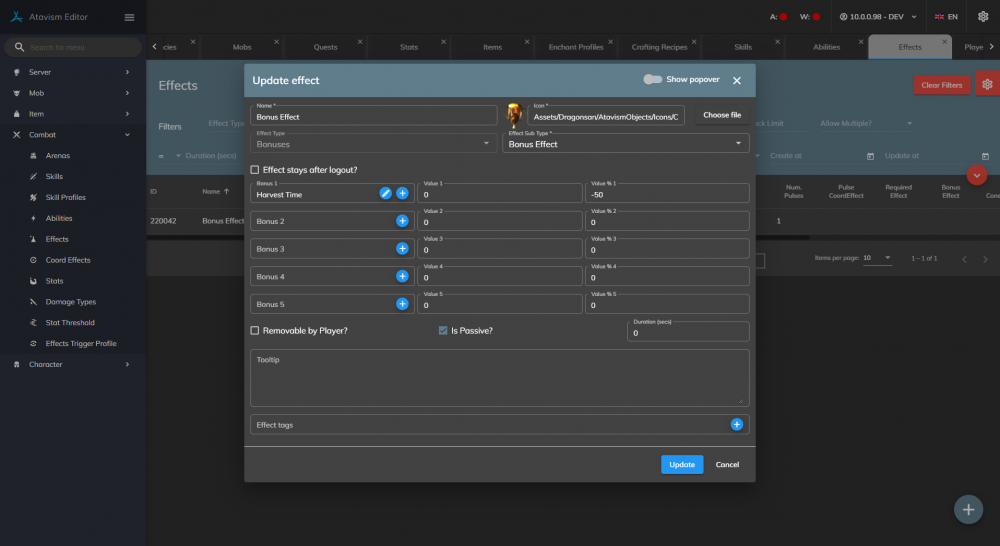This screenshot has height=546, width=1000.
Task: Open the Effect Sub Type dropdown
Action: (625, 144)
